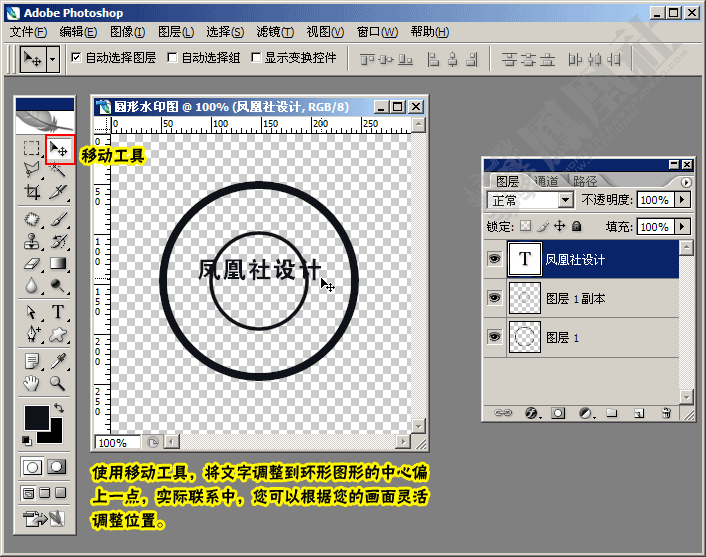The image size is (706, 557).
Task: Select the Notes tool
Action: pos(32,361)
